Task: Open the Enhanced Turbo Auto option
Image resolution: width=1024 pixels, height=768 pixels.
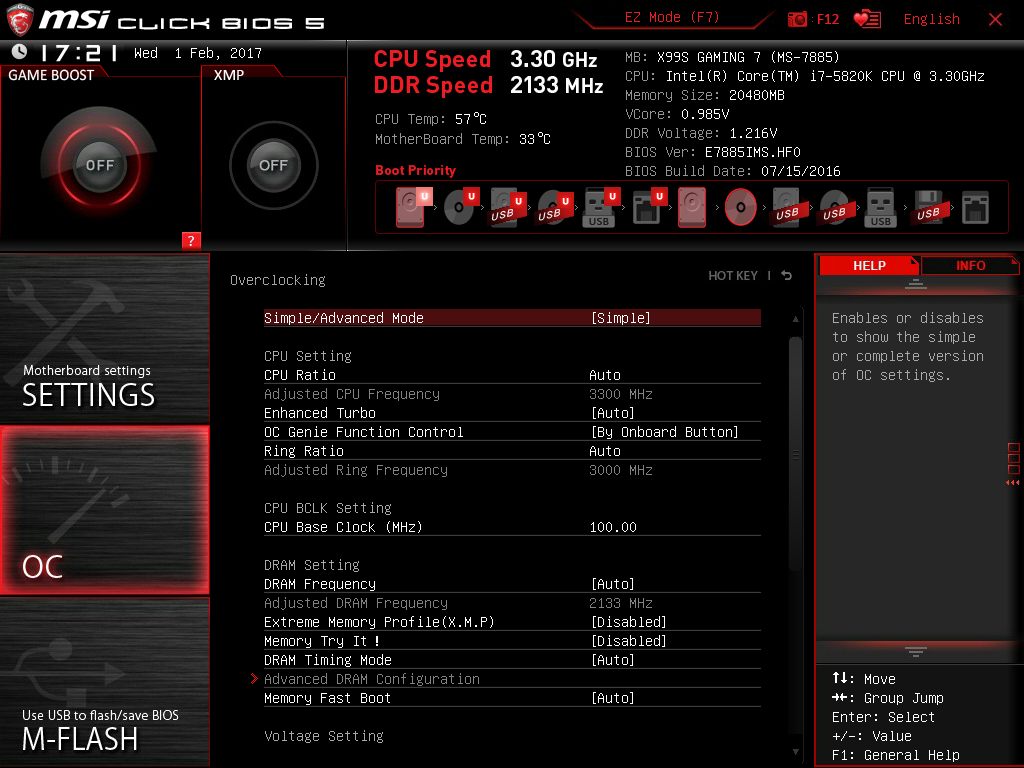Action: (x=612, y=413)
